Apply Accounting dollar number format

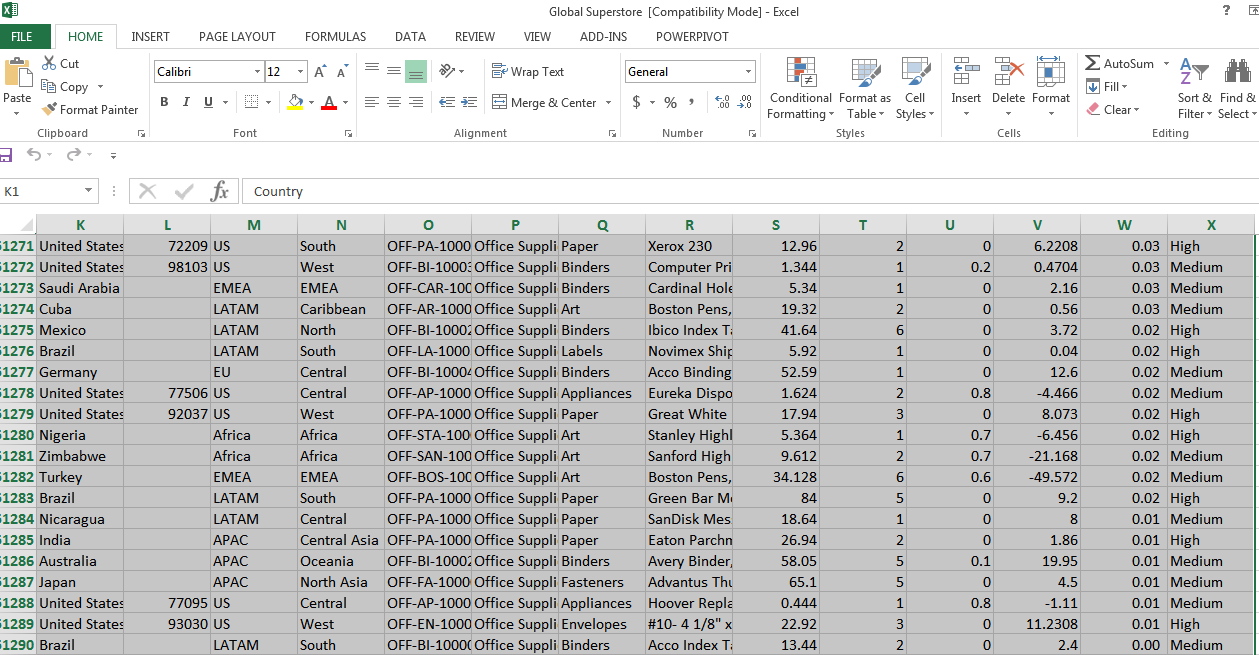[636, 102]
